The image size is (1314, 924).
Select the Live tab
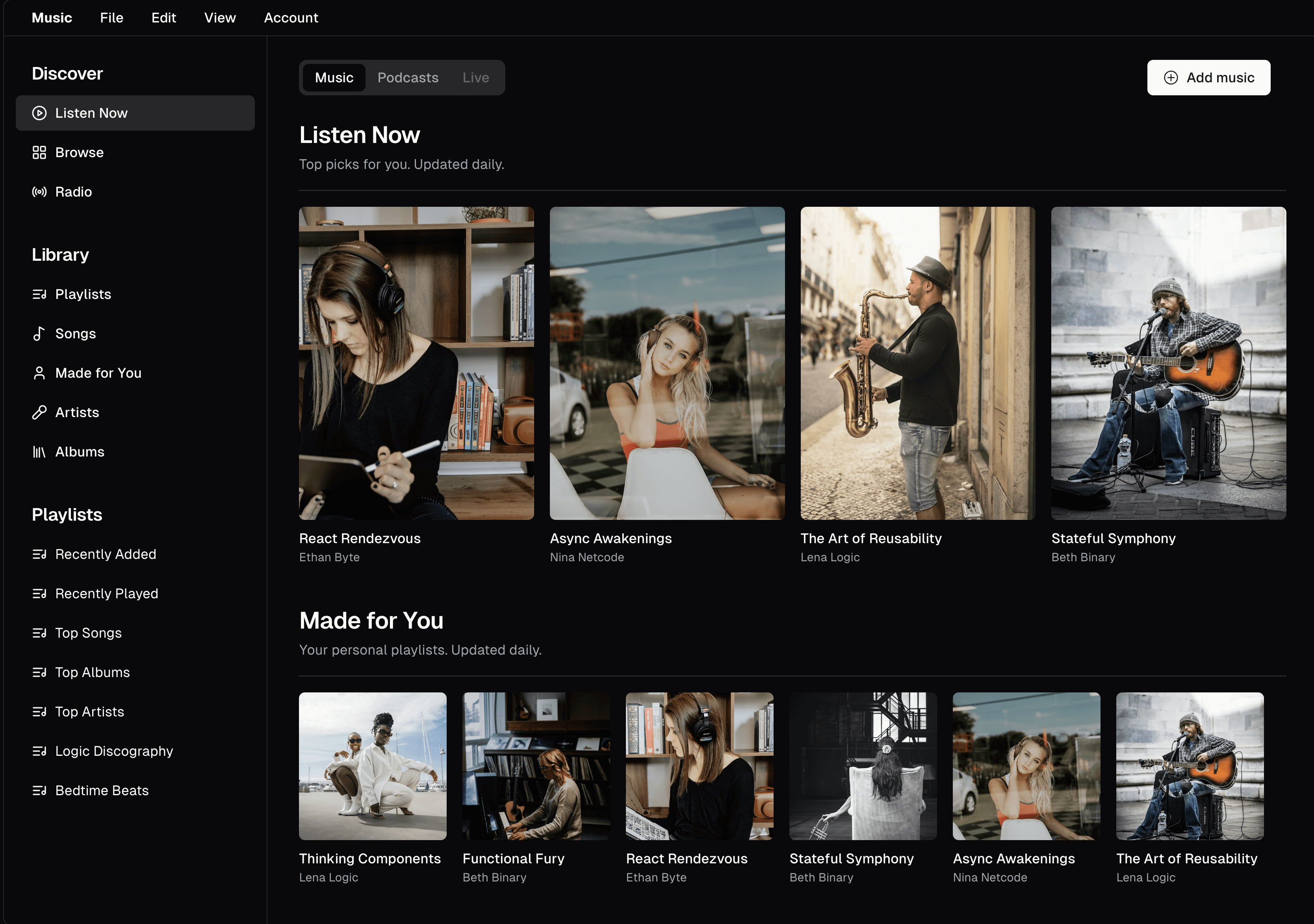[475, 78]
